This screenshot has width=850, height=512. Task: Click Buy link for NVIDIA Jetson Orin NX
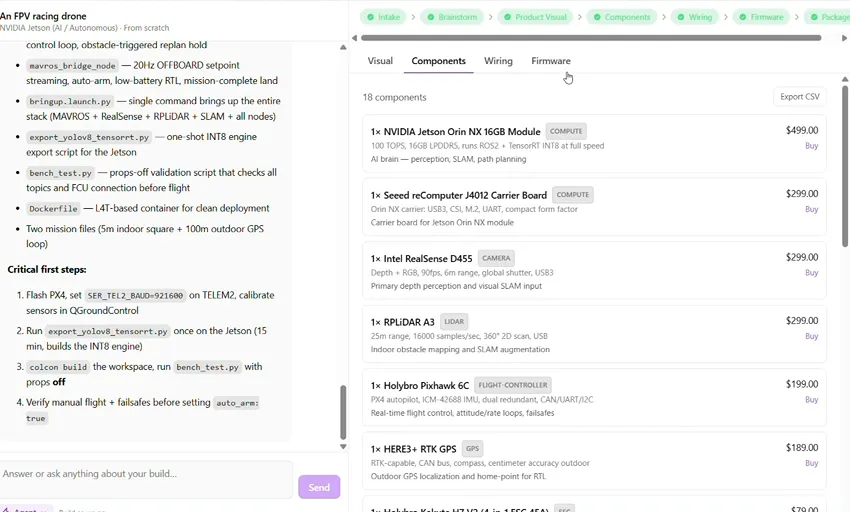tap(812, 145)
